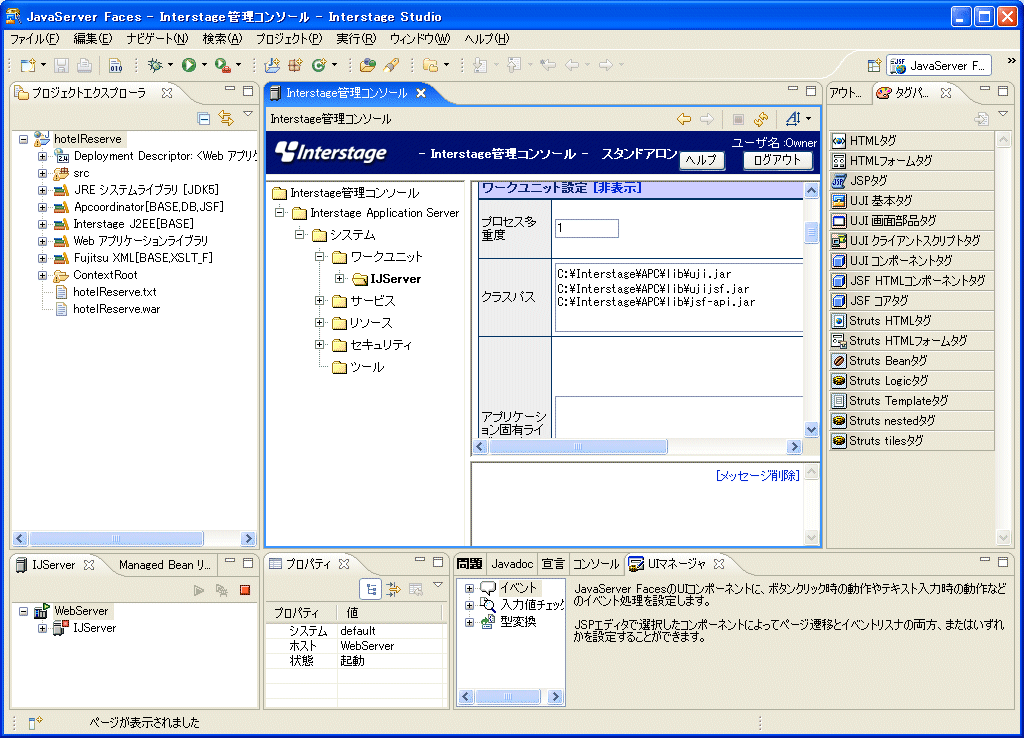Image resolution: width=1024 pixels, height=738 pixels.
Task: Click the Open Perspective icon
Action: pyautogui.click(x=874, y=65)
